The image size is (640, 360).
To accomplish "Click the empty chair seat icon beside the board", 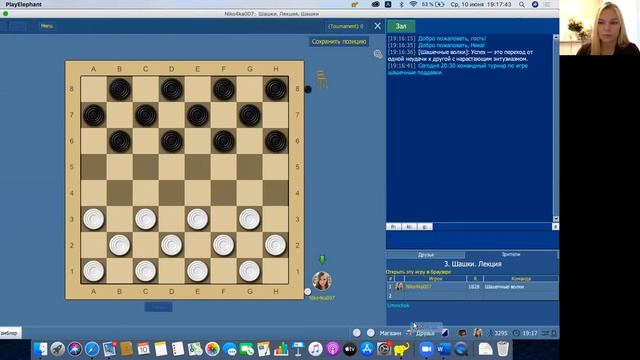I will point(321,79).
